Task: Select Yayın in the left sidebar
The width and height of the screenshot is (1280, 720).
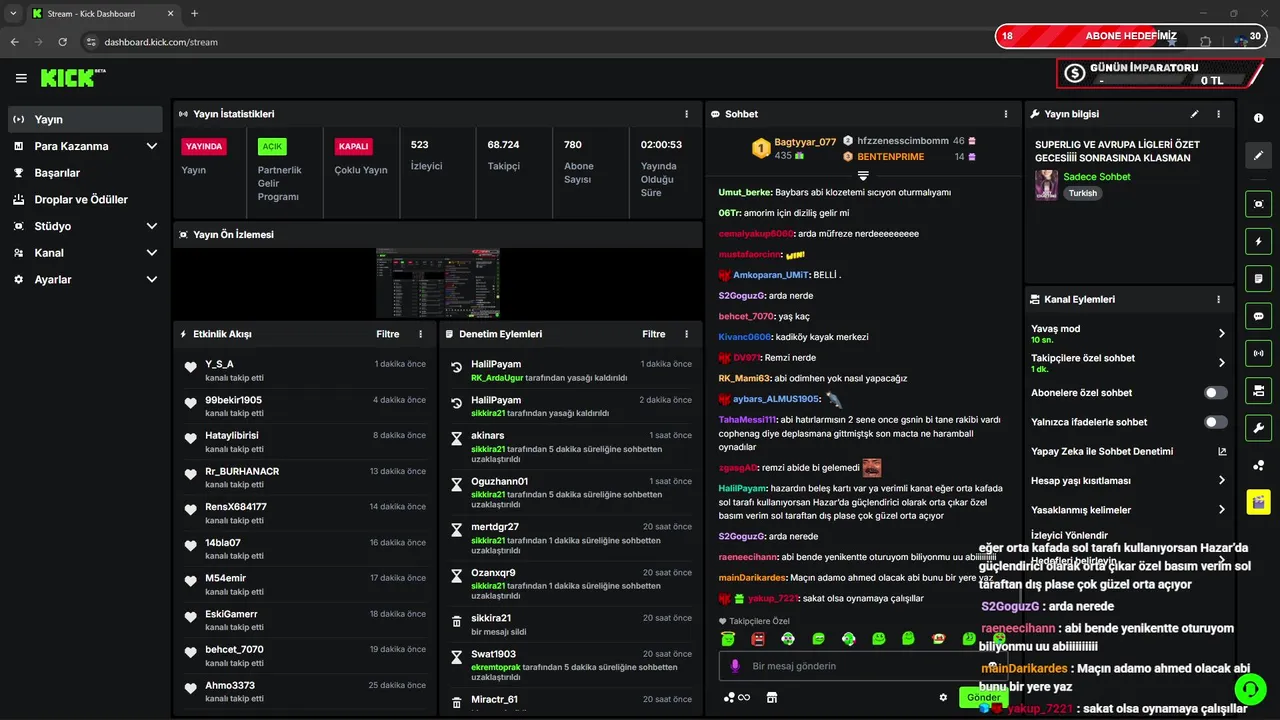Action: (x=85, y=119)
